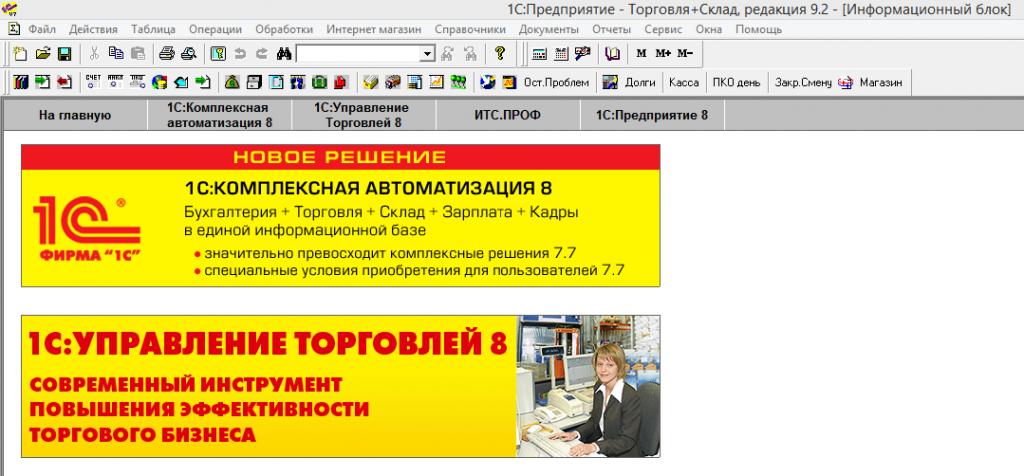Viewport: 1024px width, 476px height.
Task: Open the calendar icon in toolbar
Action: (561, 54)
